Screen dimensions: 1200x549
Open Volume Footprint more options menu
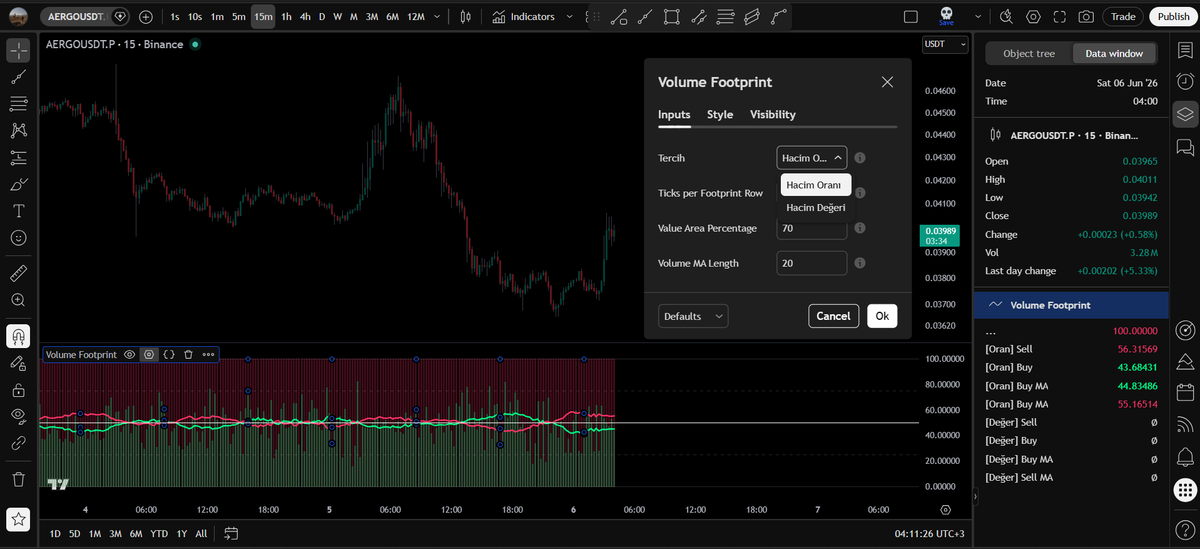coord(208,354)
